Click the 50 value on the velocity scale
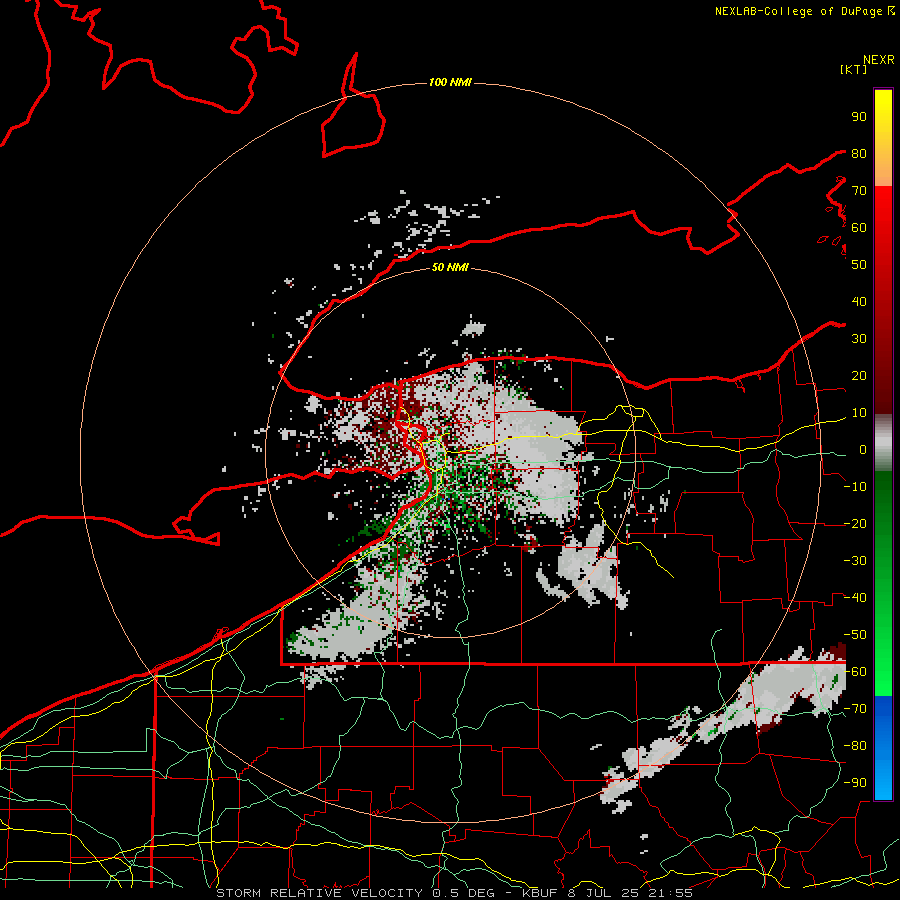 click(859, 265)
